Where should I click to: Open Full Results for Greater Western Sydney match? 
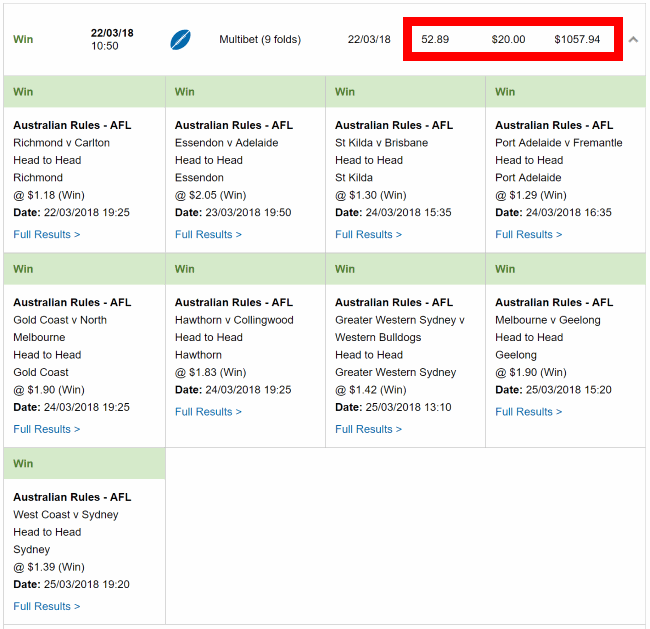[x=368, y=429]
